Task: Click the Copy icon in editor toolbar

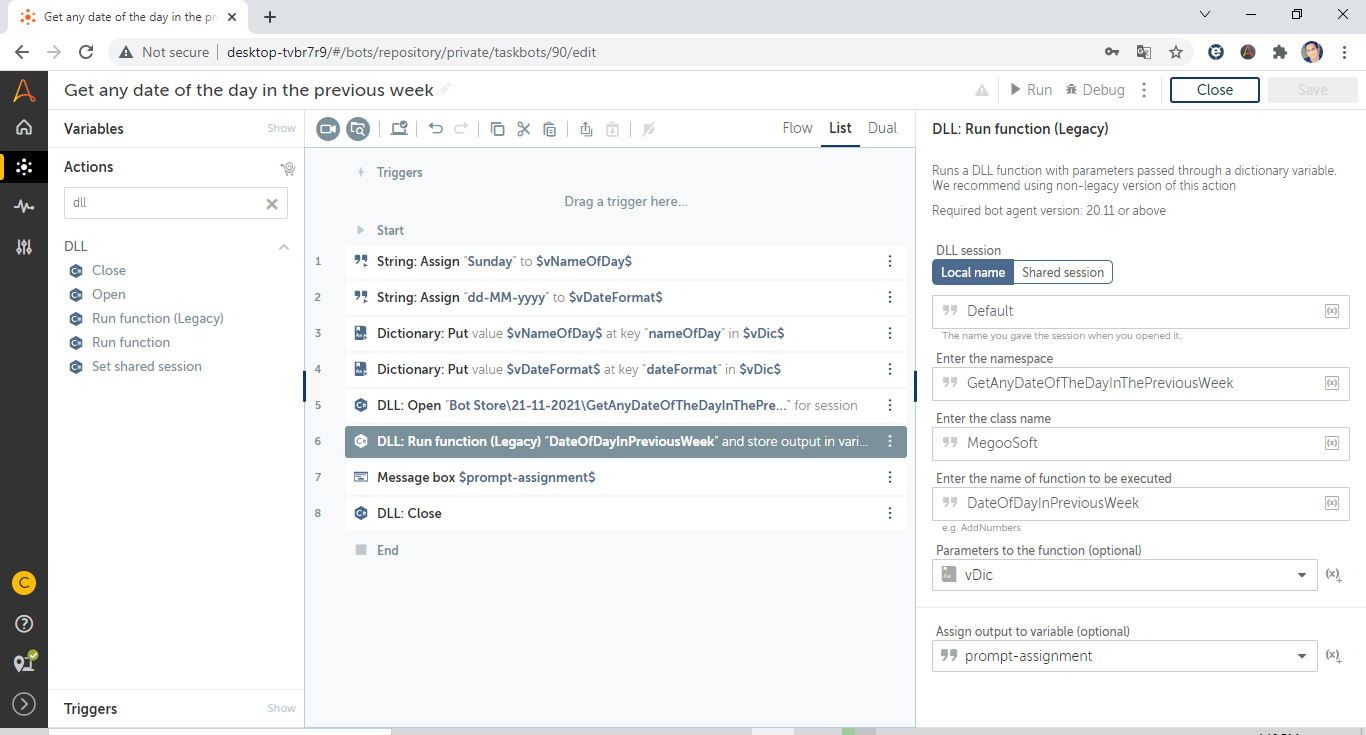Action: click(497, 128)
